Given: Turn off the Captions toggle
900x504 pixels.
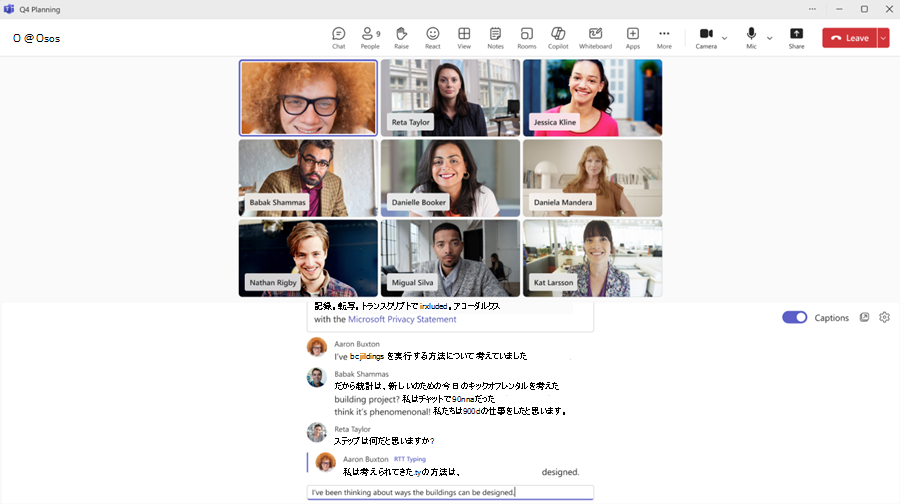Looking at the screenshot, I should click(794, 317).
